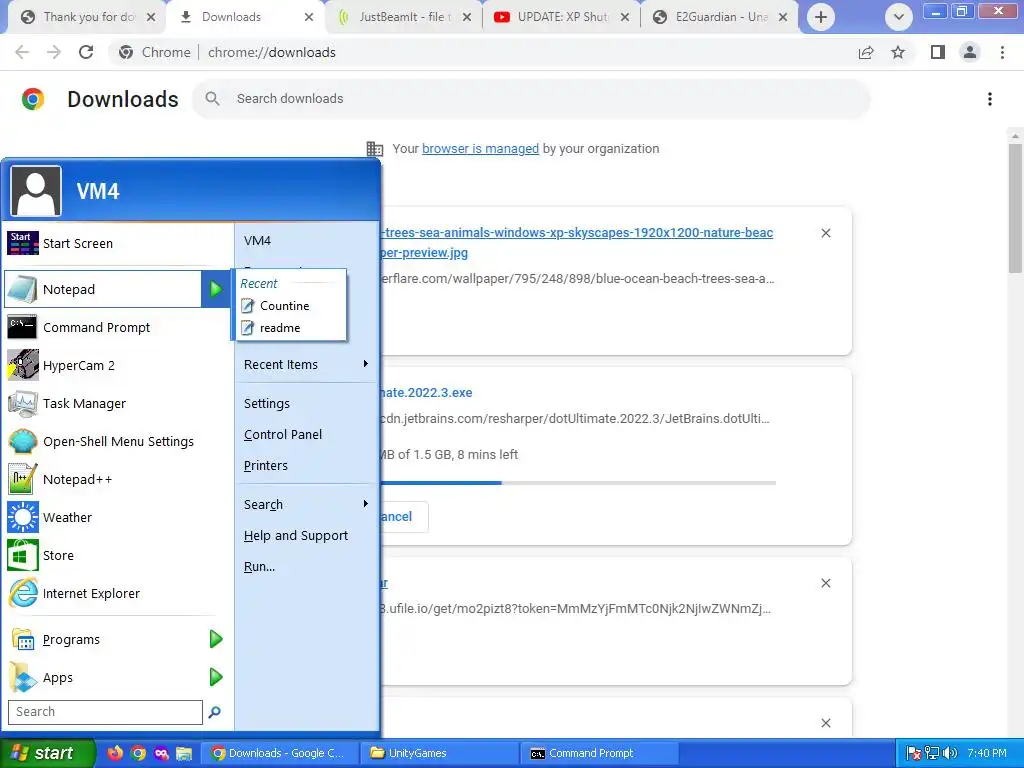Screen dimensions: 1024x768
Task: Open Settings from the start menu
Action: [x=306, y=404]
